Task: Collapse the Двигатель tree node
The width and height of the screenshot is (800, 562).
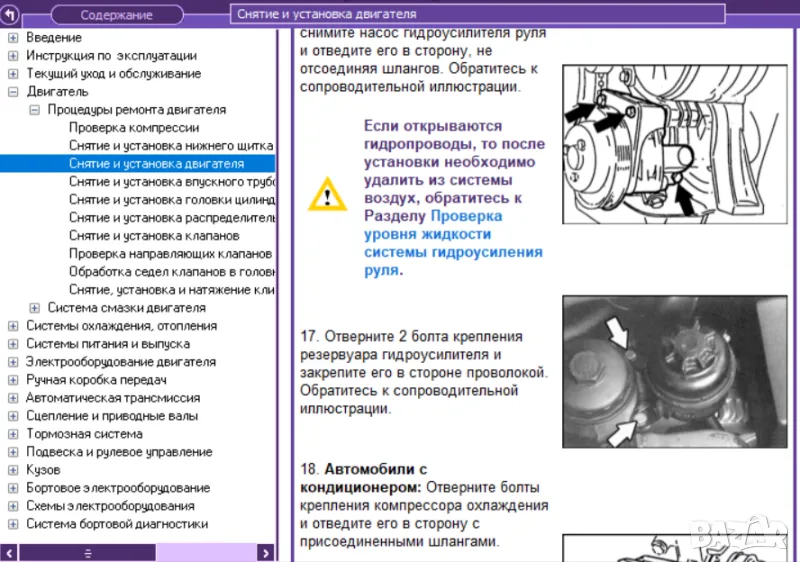Action: pyautogui.click(x=13, y=92)
